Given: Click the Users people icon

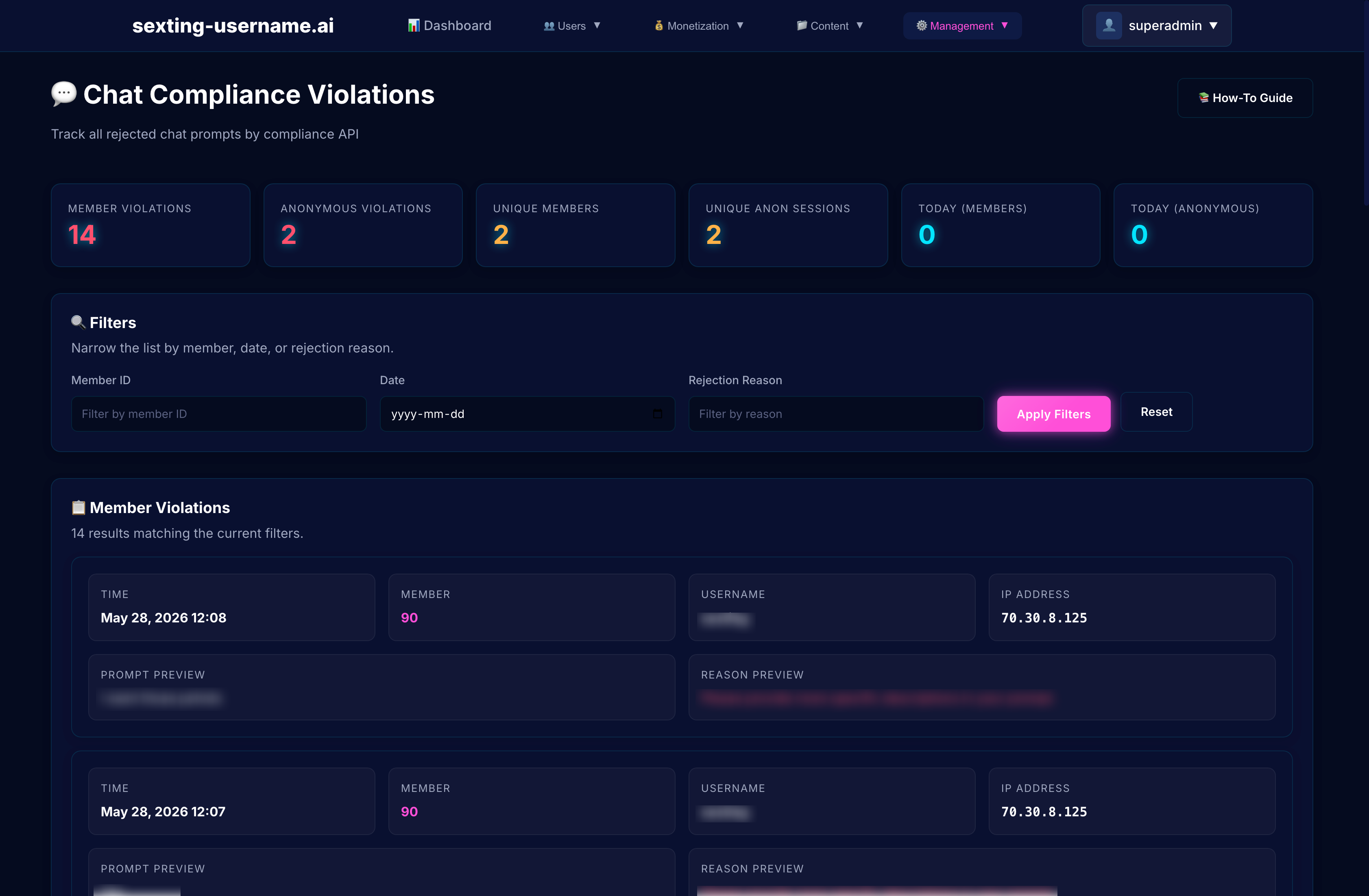Looking at the screenshot, I should click(549, 26).
